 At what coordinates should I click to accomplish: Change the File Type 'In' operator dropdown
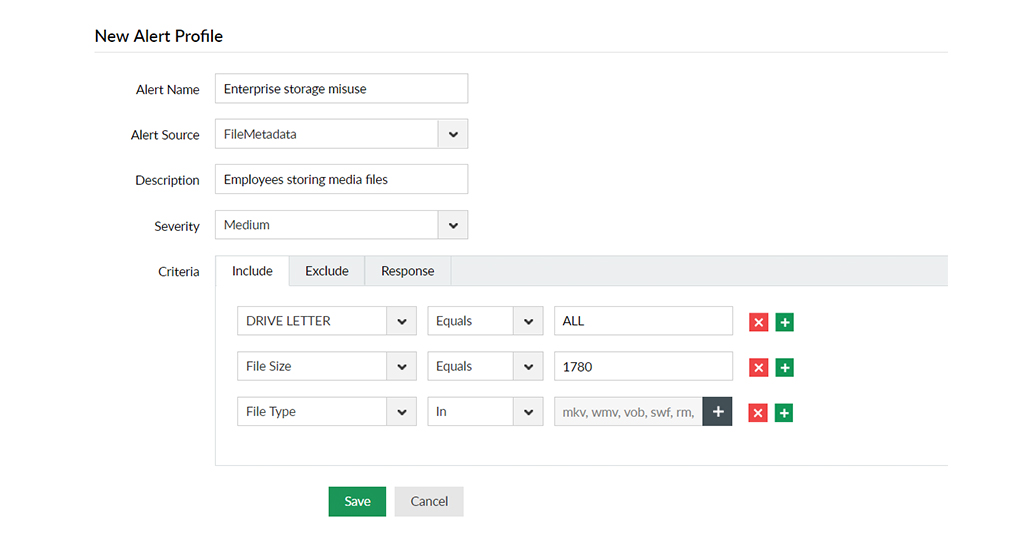tap(528, 411)
